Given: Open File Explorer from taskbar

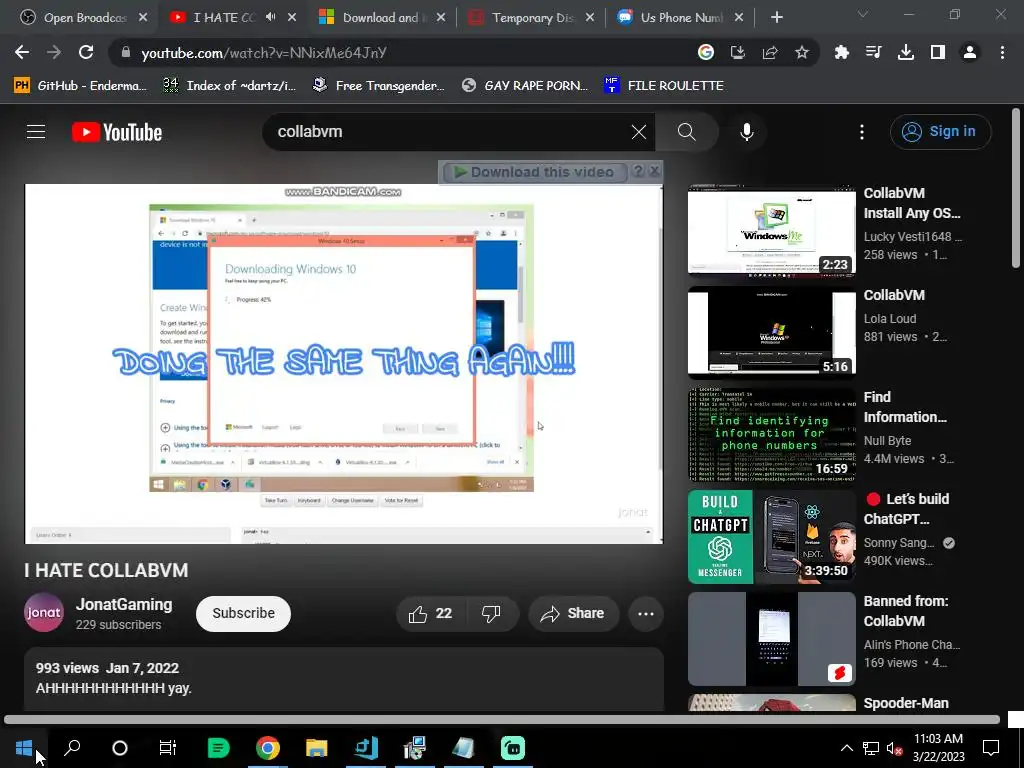Looking at the screenshot, I should 316,748.
